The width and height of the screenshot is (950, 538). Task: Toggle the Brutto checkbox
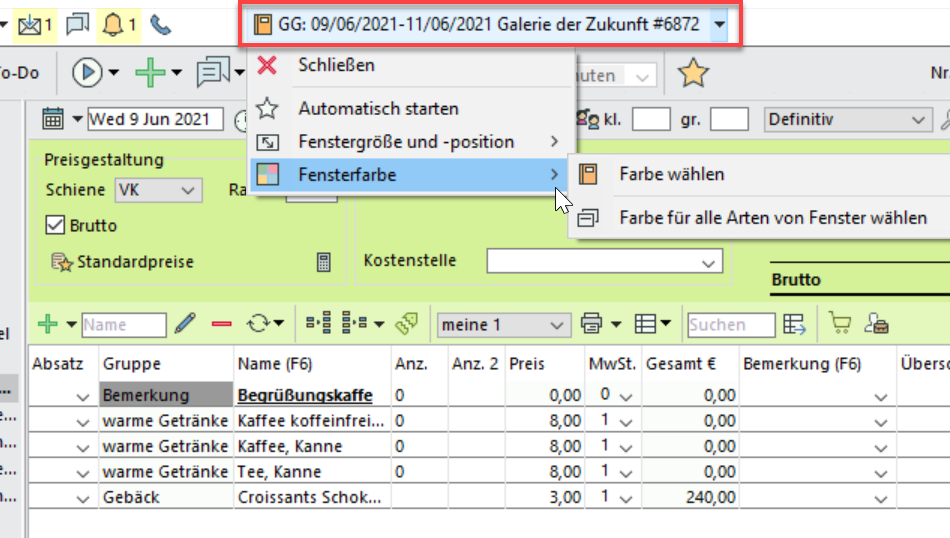tap(56, 225)
